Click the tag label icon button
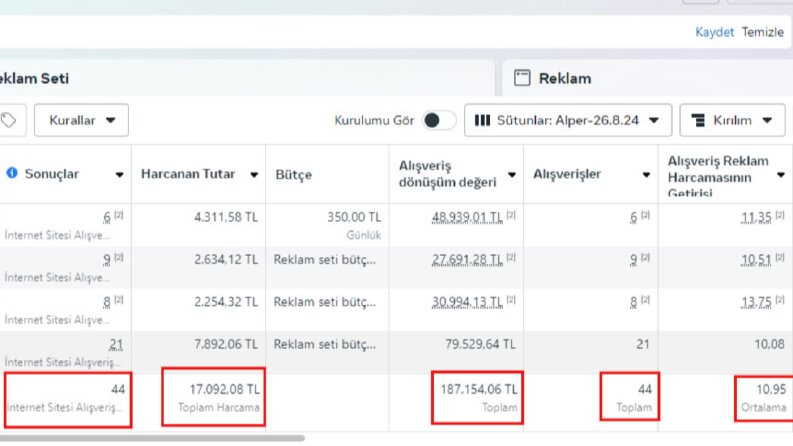The width and height of the screenshot is (793, 446). click(x=9, y=120)
